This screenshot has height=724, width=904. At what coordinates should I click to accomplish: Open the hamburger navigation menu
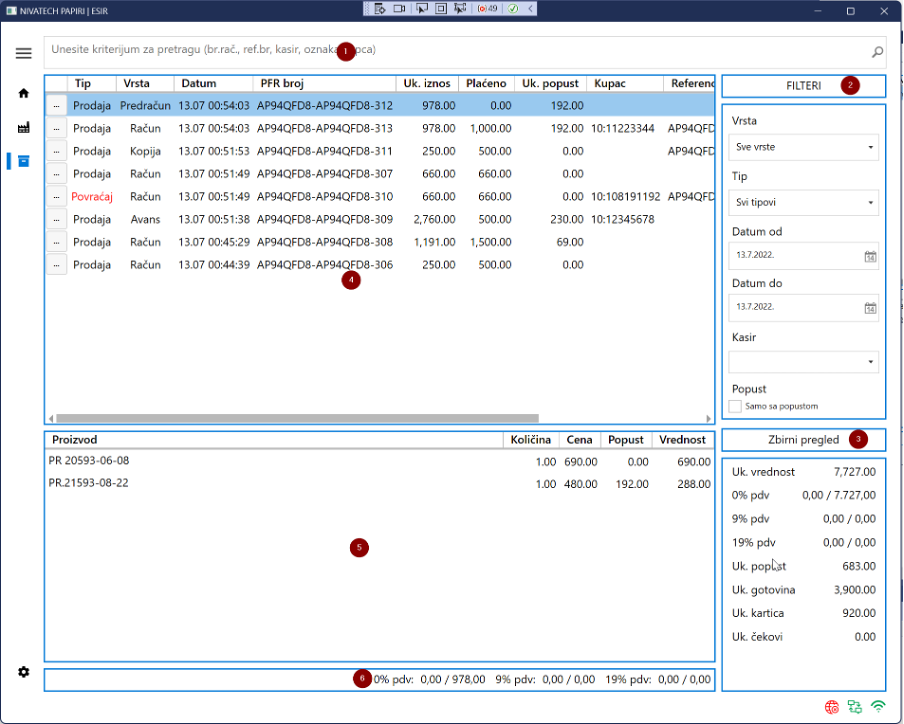click(x=24, y=53)
